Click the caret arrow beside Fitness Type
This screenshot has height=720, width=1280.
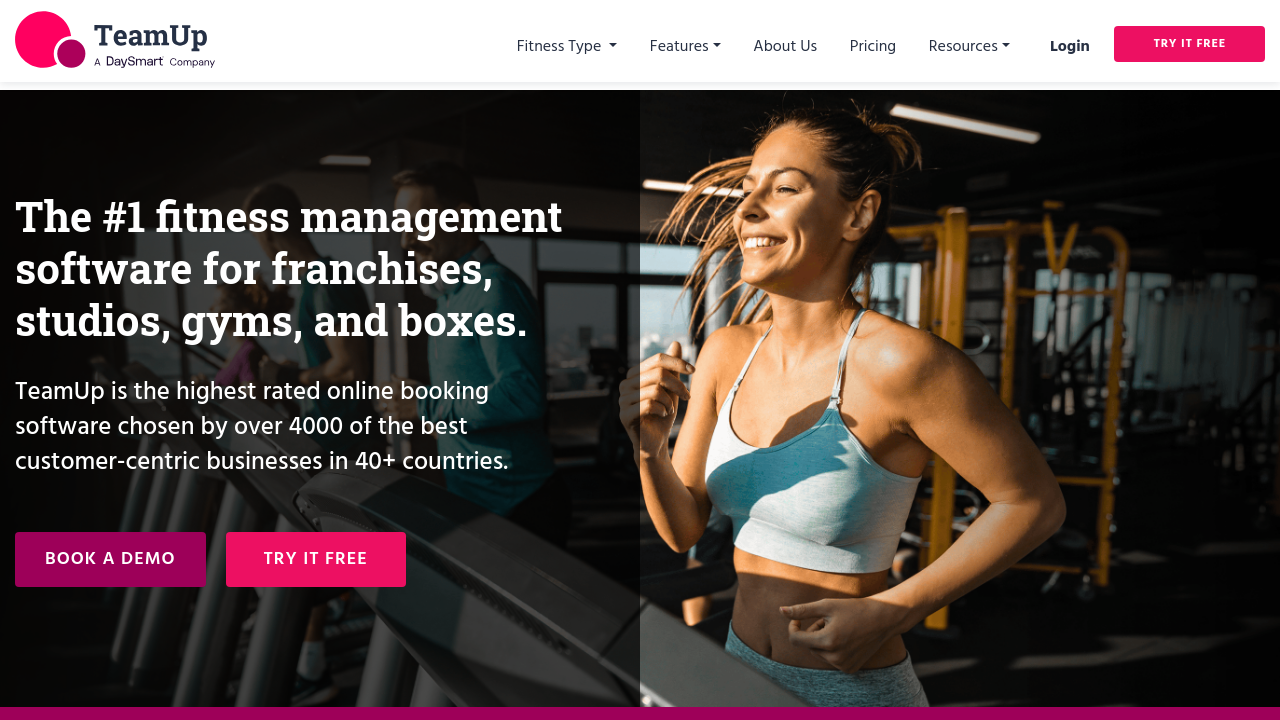tap(613, 46)
